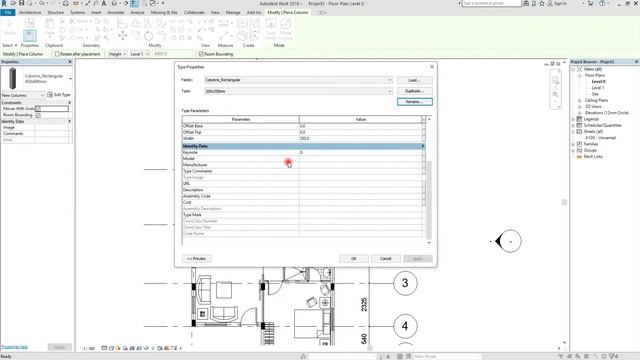The height and width of the screenshot is (360, 640).
Task: Click the Help question mark icon
Action: 602,3
